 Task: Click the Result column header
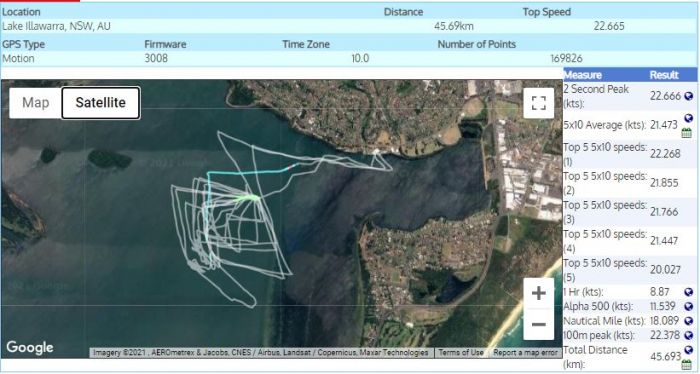tap(664, 75)
